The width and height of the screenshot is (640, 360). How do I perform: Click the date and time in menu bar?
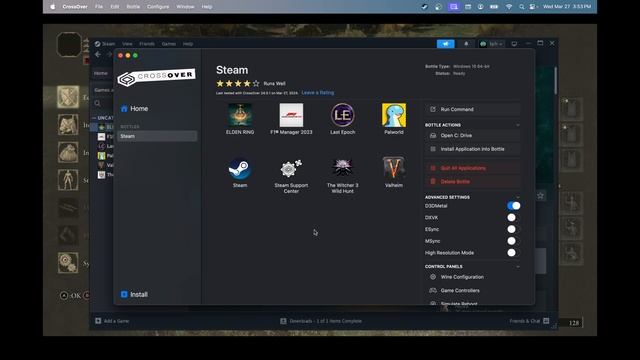coord(567,7)
